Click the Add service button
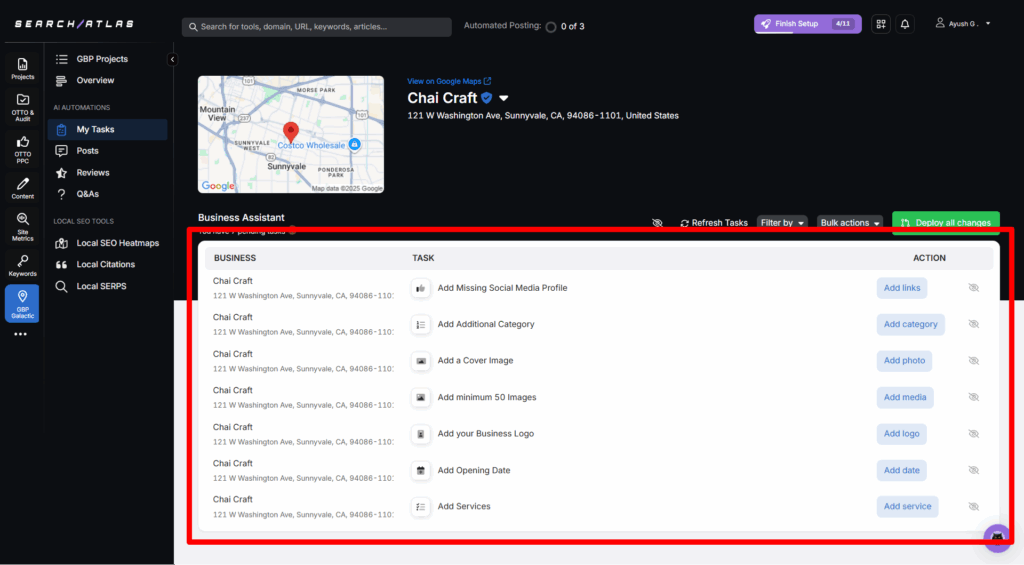This screenshot has height=565, width=1024. click(908, 507)
